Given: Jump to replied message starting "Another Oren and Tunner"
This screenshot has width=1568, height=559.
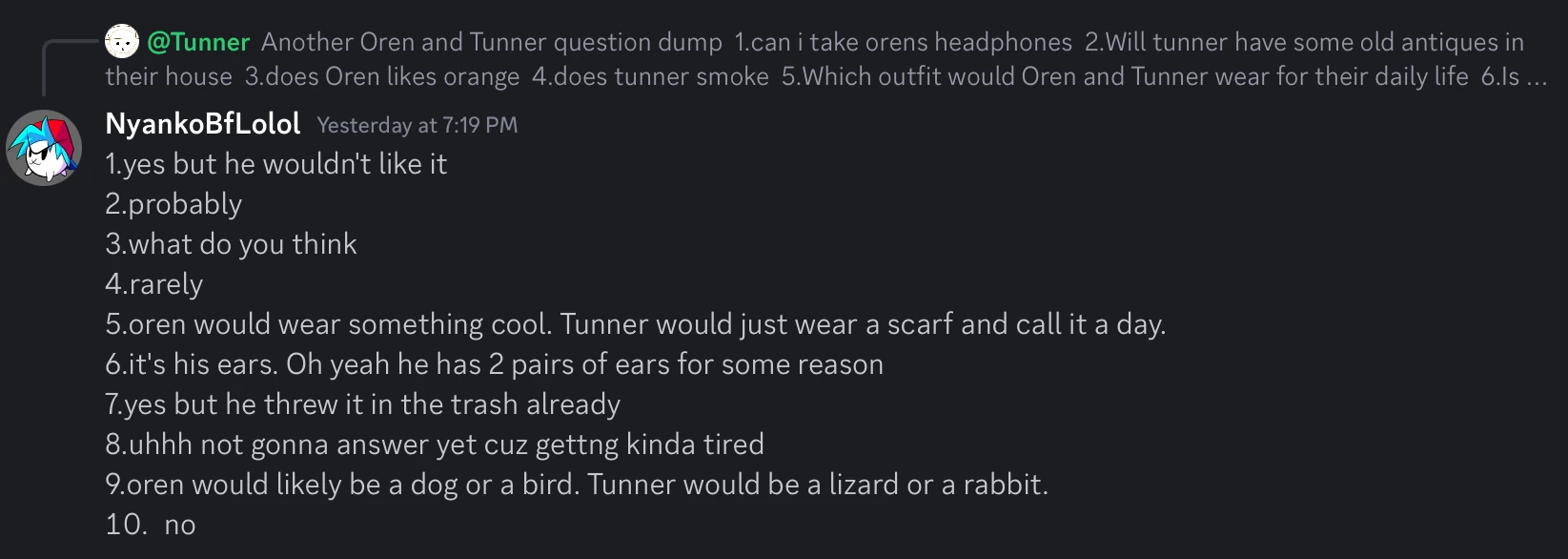Looking at the screenshot, I should (x=491, y=42).
